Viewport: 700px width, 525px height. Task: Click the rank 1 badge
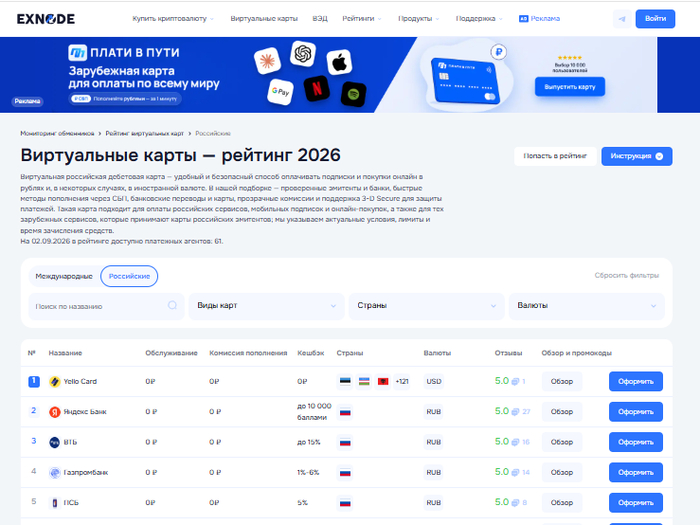tap(34, 382)
